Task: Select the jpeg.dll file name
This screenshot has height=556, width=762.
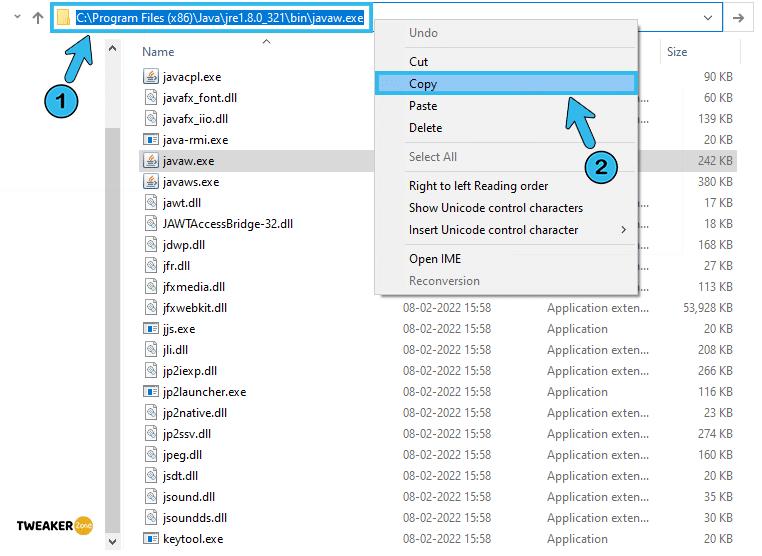Action: coord(182,455)
